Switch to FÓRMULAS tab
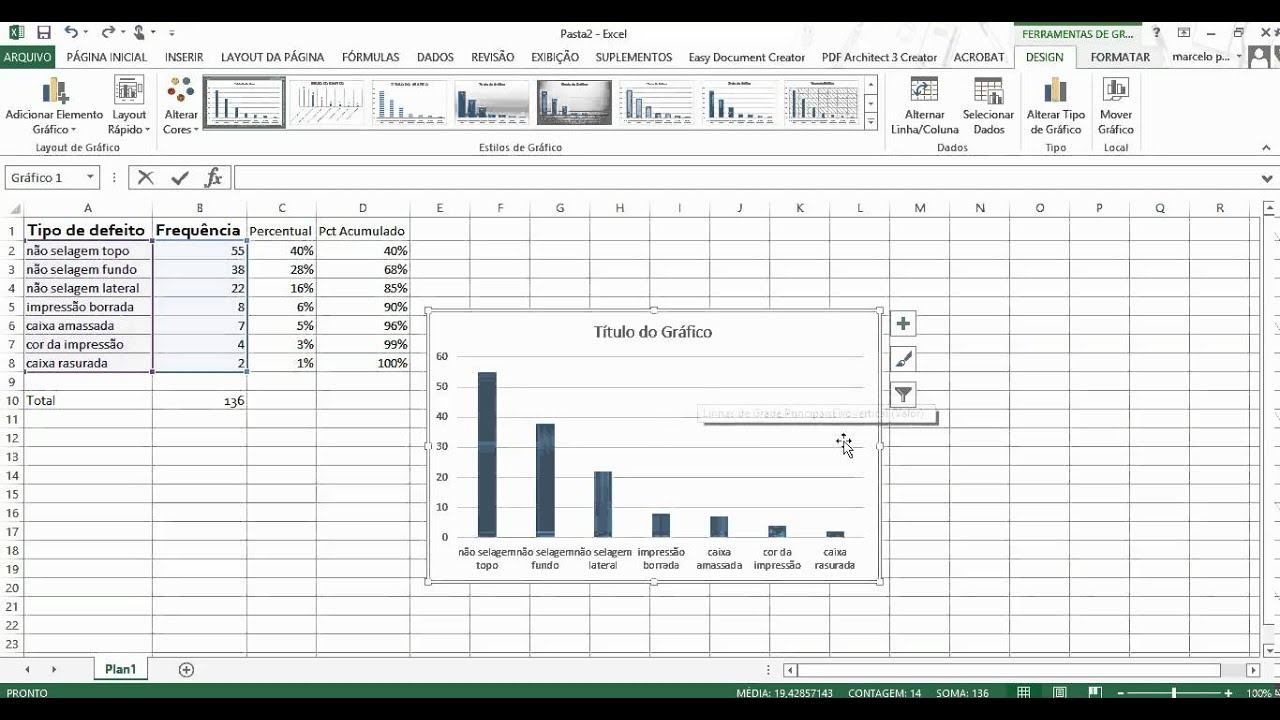The image size is (1280, 720). pos(370,57)
